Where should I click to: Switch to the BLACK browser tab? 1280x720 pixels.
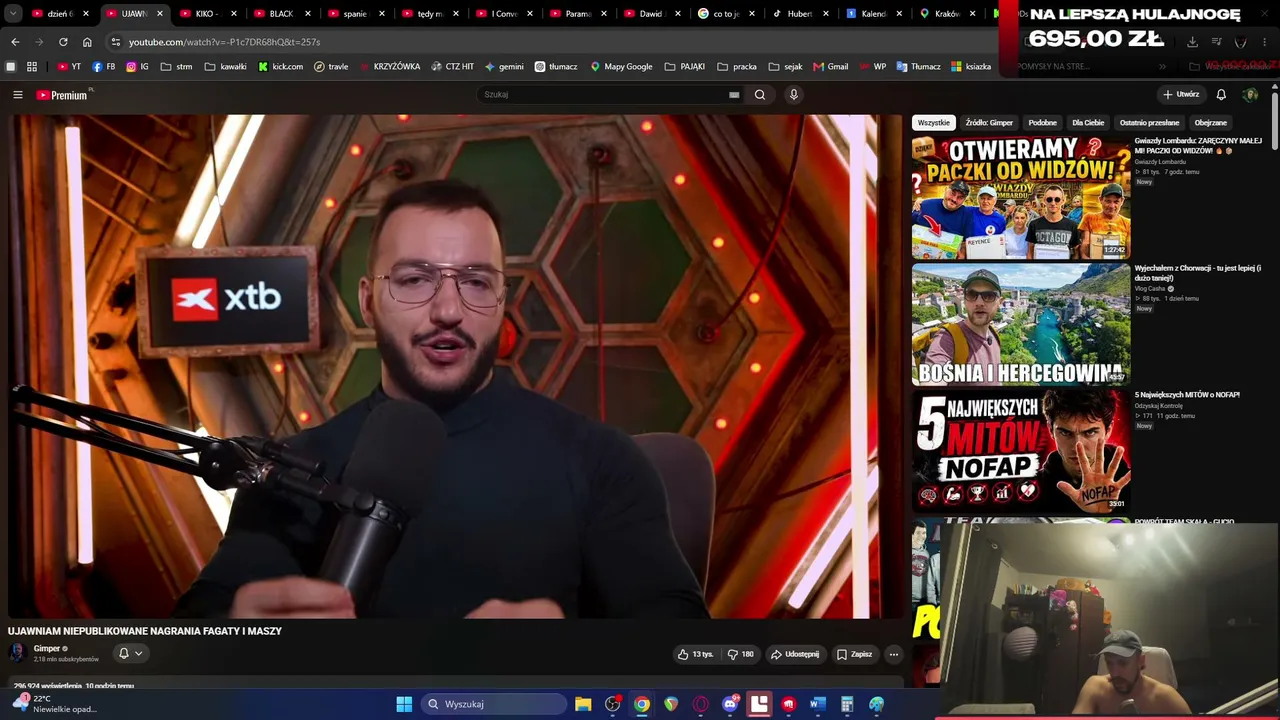point(281,14)
